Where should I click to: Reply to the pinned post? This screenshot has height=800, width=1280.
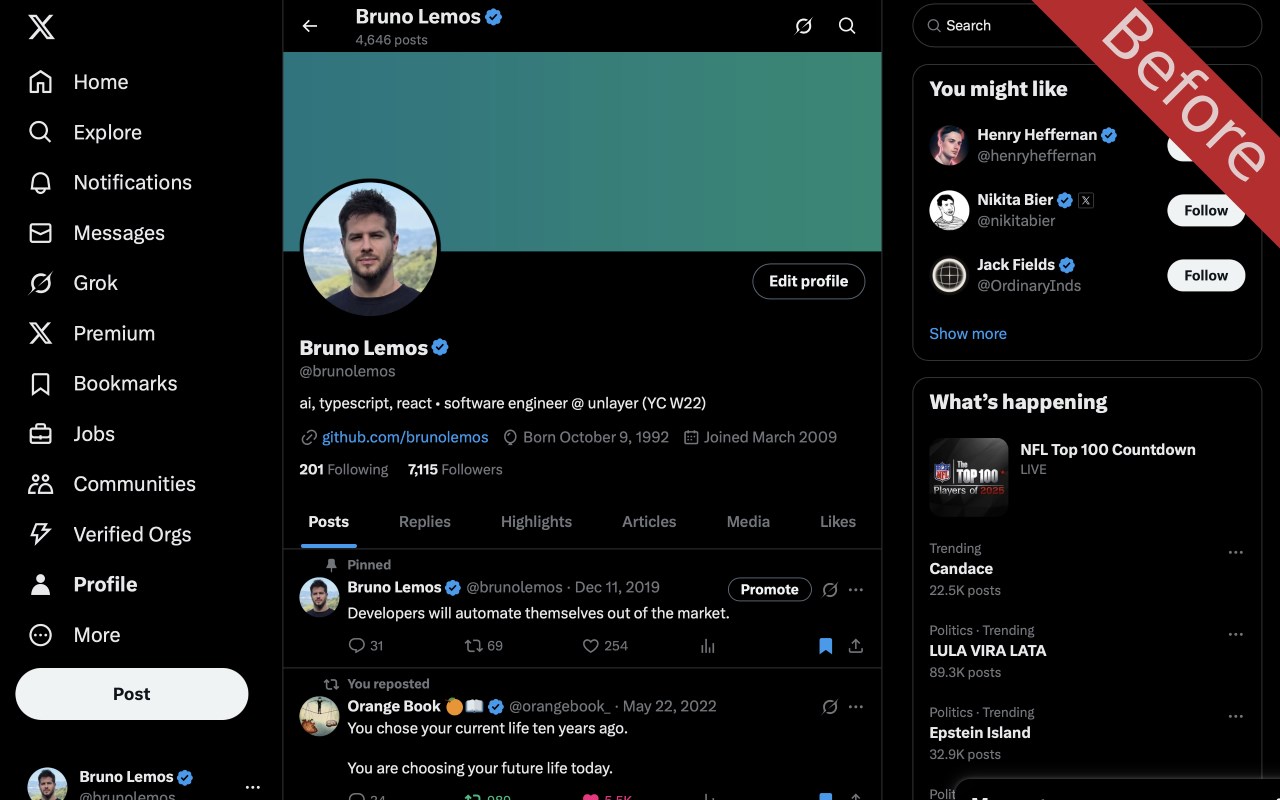pyautogui.click(x=366, y=646)
